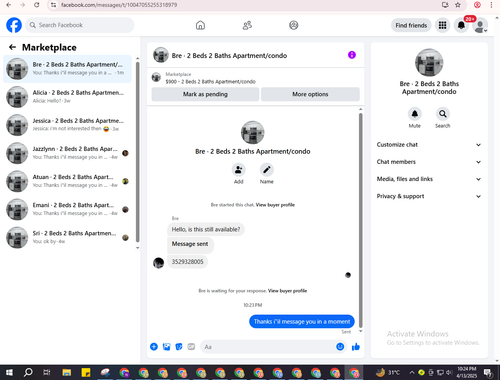This screenshot has width=500, height=380.
Task: Open Sticky Notes from the taskbar
Action: [x=86, y=372]
